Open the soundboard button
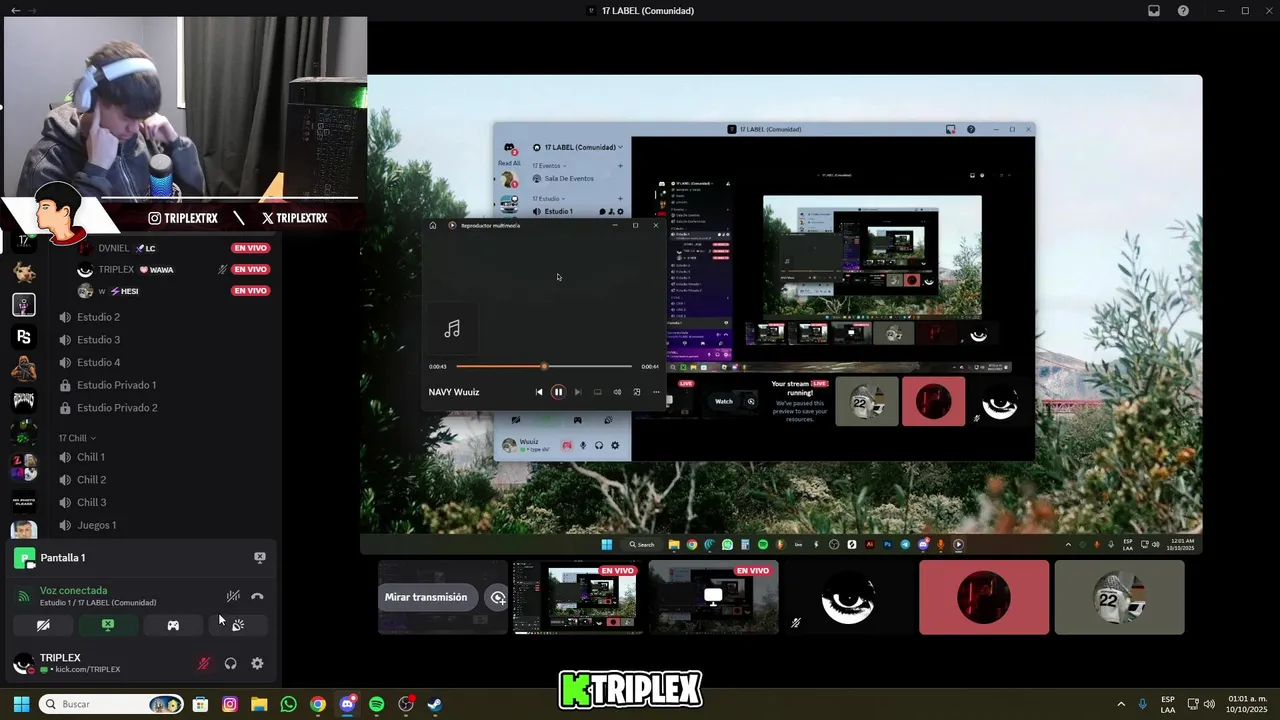Image resolution: width=1280 pixels, height=720 pixels. pyautogui.click(x=238, y=625)
